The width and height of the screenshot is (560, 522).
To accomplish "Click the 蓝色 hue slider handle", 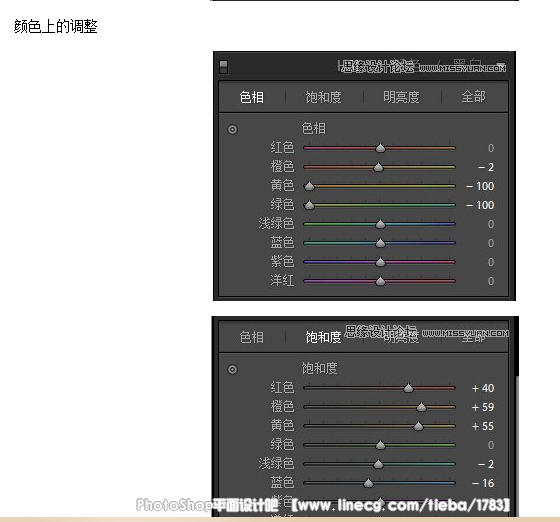I will pyautogui.click(x=380, y=243).
